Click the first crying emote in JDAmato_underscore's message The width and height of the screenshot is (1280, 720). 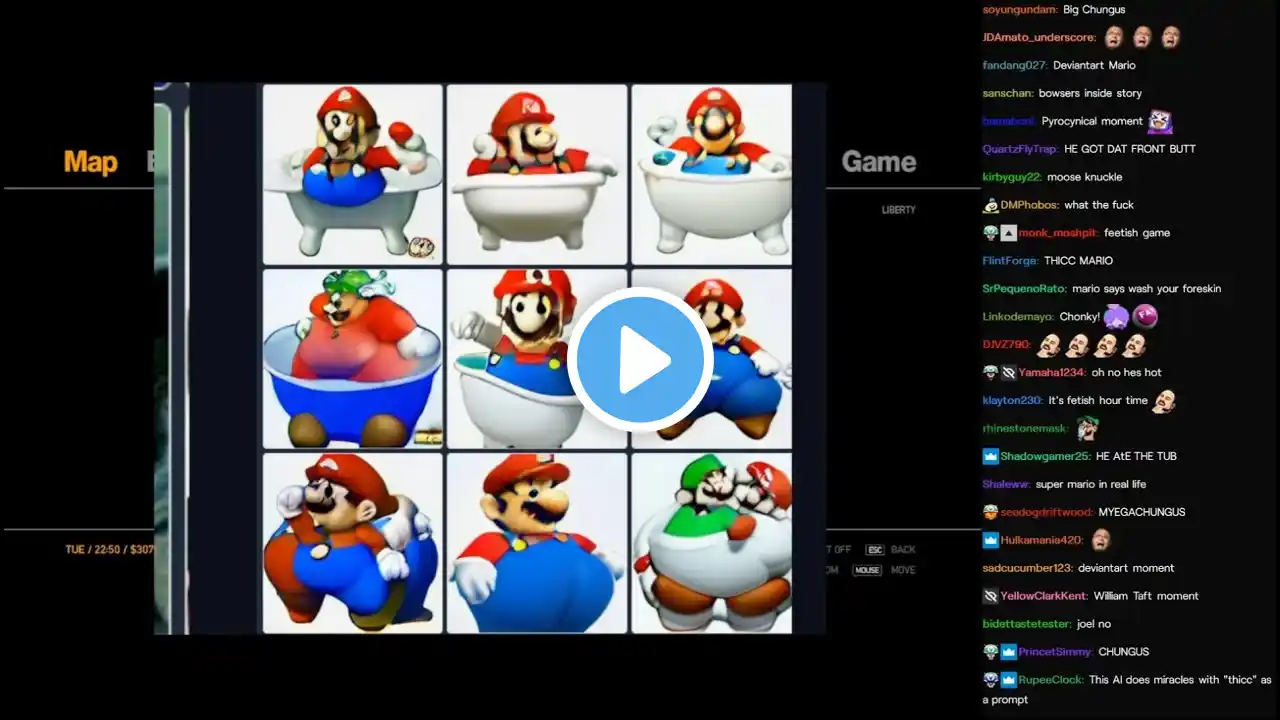coord(1114,37)
